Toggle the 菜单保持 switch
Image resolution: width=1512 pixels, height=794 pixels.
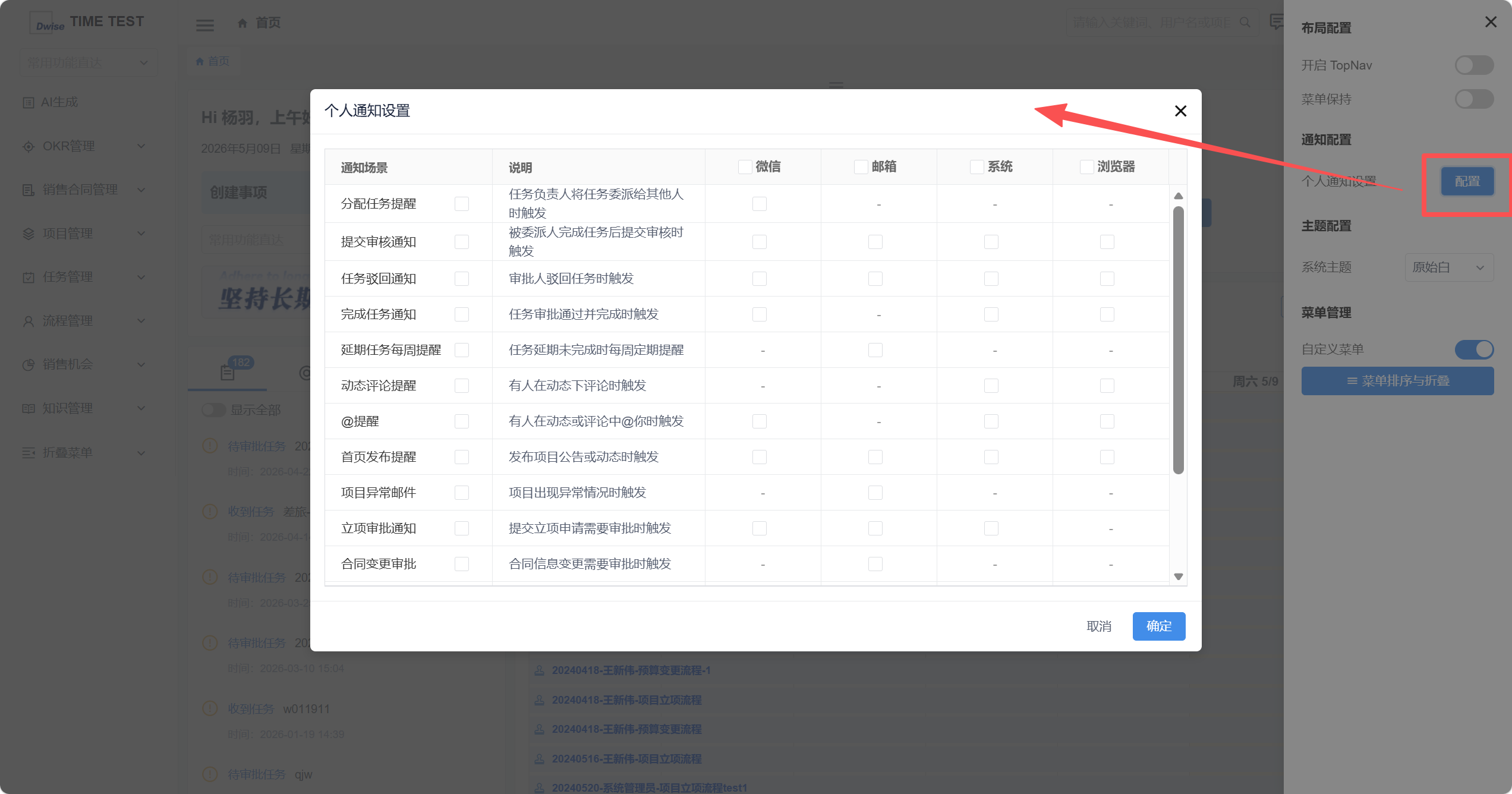point(1474,99)
